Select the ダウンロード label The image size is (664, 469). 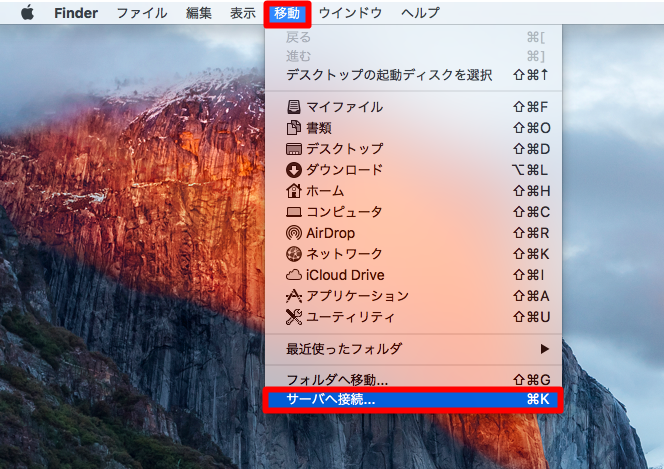345,170
